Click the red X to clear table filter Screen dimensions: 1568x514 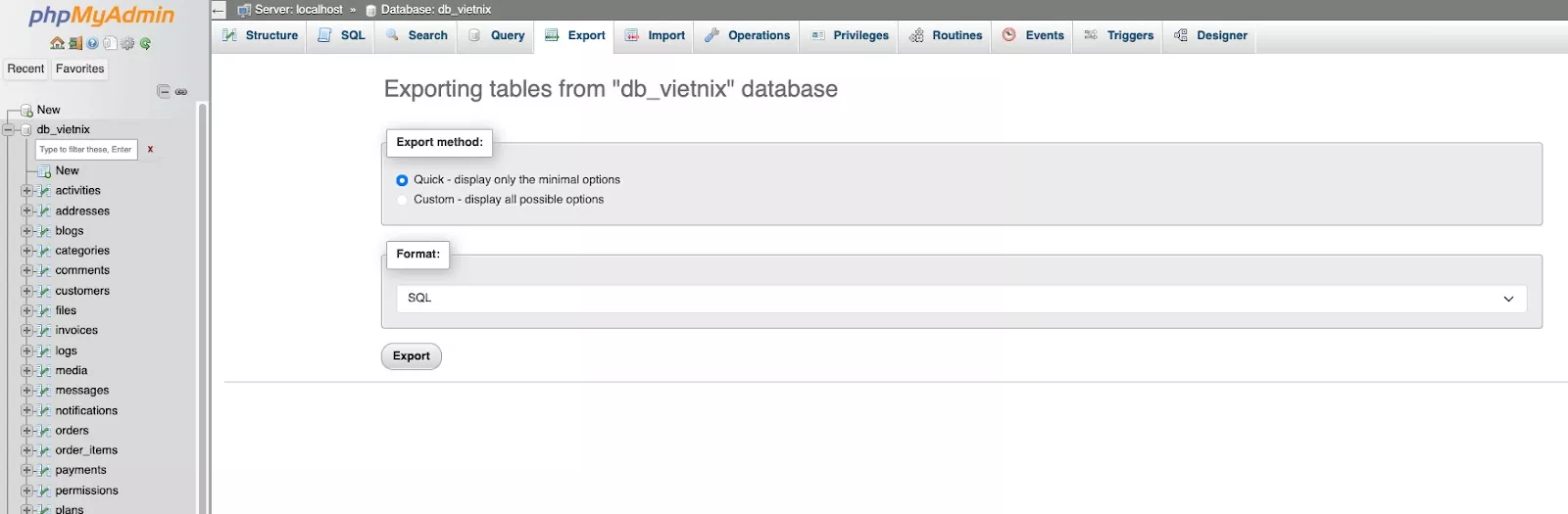pos(150,150)
